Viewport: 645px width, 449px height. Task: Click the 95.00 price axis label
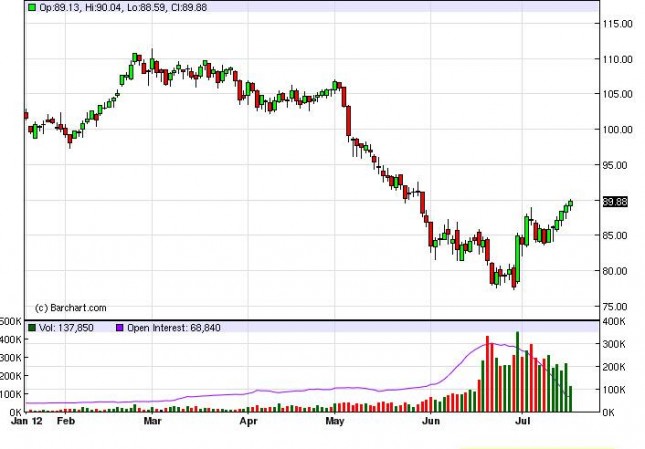click(617, 165)
